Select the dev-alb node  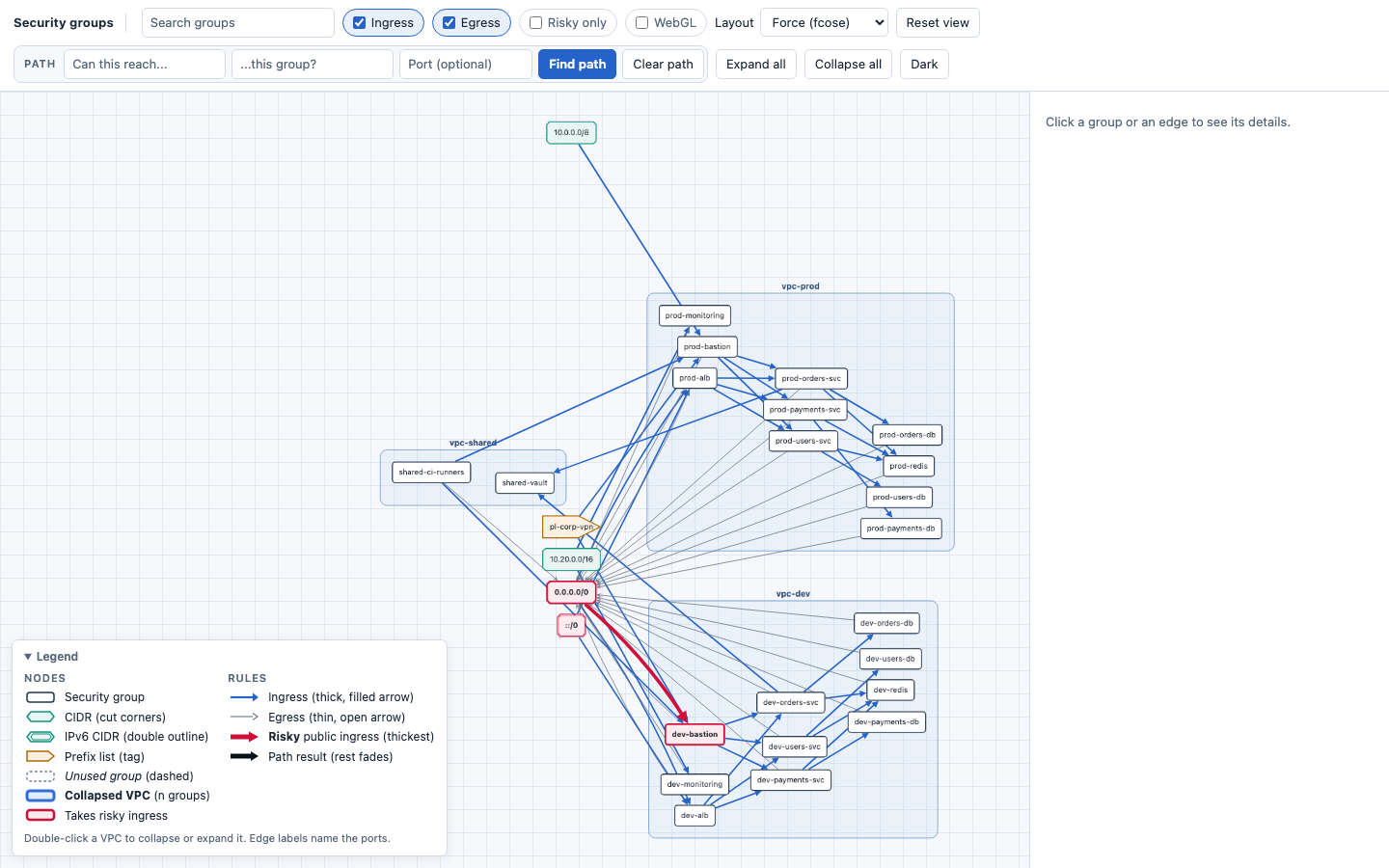pos(694,816)
